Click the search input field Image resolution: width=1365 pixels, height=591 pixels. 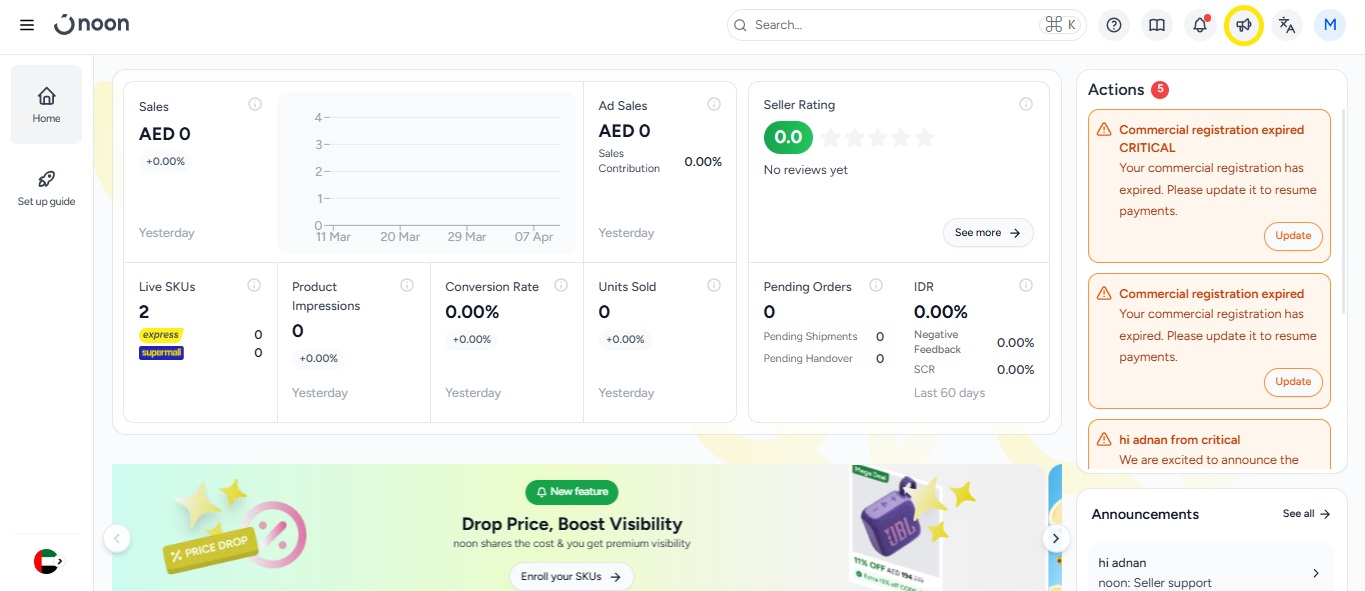point(890,25)
